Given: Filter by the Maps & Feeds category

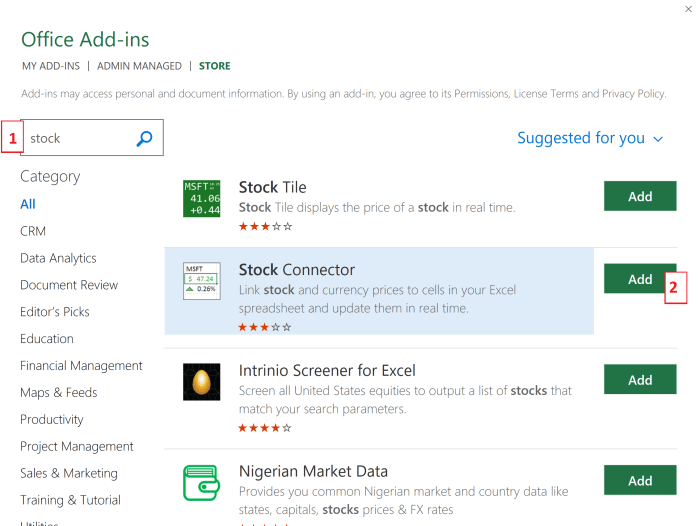Looking at the screenshot, I should click(58, 392).
